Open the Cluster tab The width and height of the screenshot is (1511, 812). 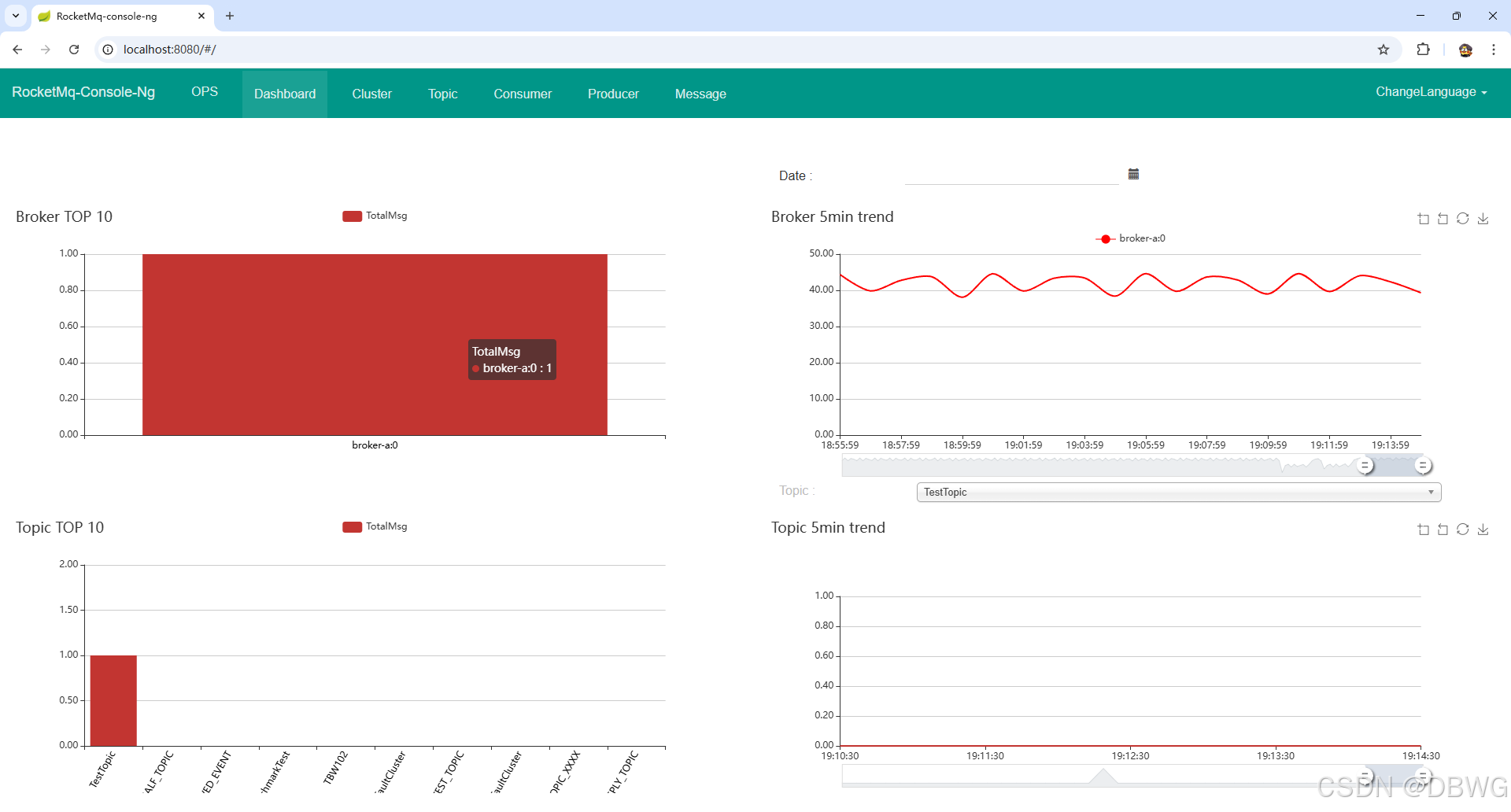click(371, 94)
